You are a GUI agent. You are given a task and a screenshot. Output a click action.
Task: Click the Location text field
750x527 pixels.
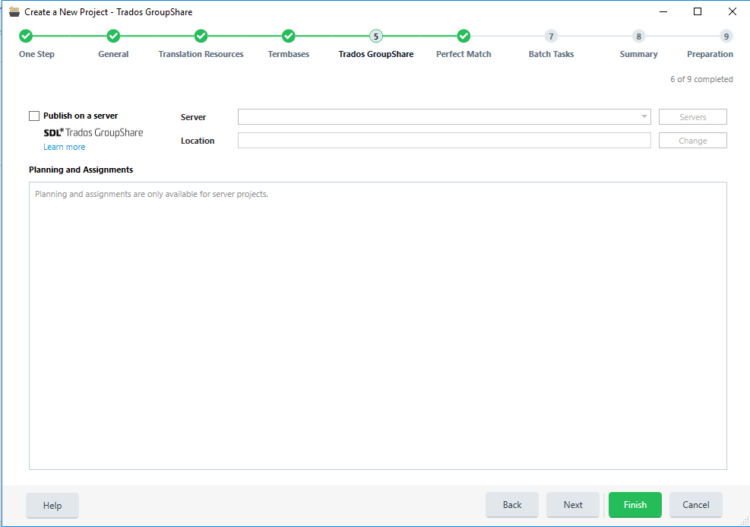click(x=443, y=141)
